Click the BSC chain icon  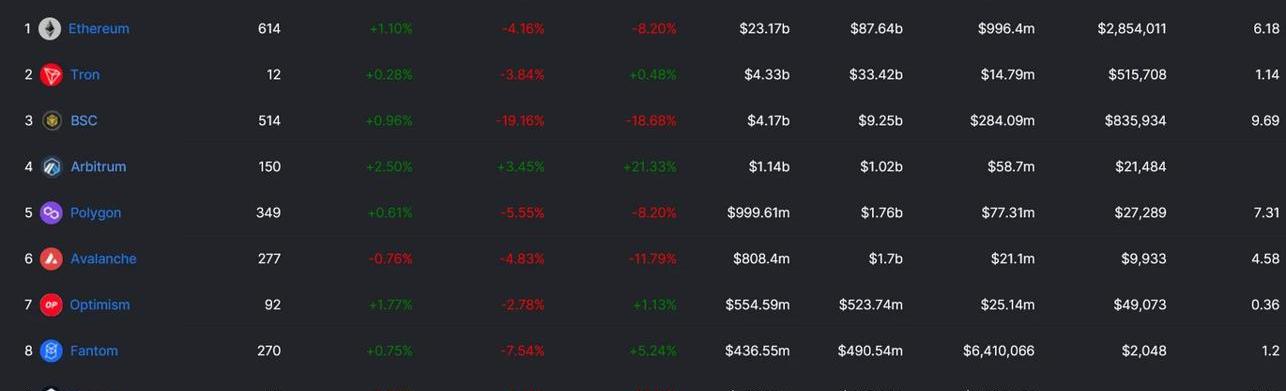click(x=51, y=121)
